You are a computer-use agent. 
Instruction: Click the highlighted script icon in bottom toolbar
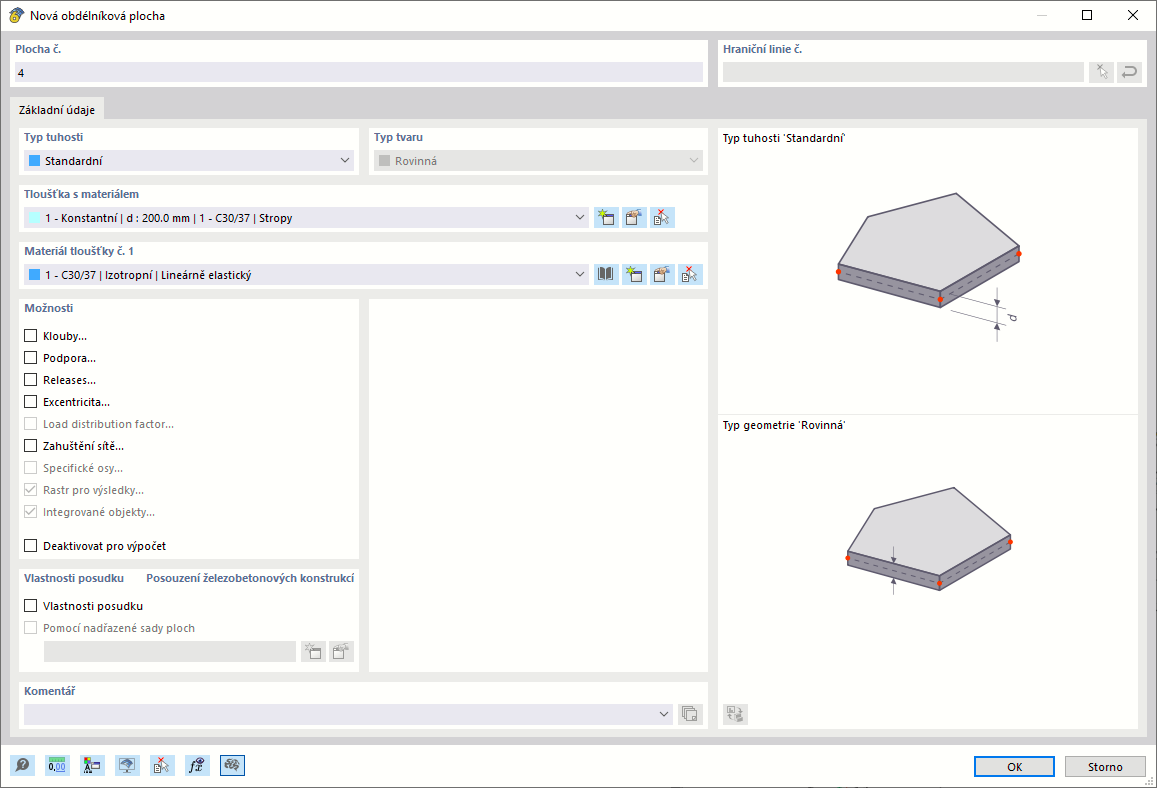click(232, 766)
